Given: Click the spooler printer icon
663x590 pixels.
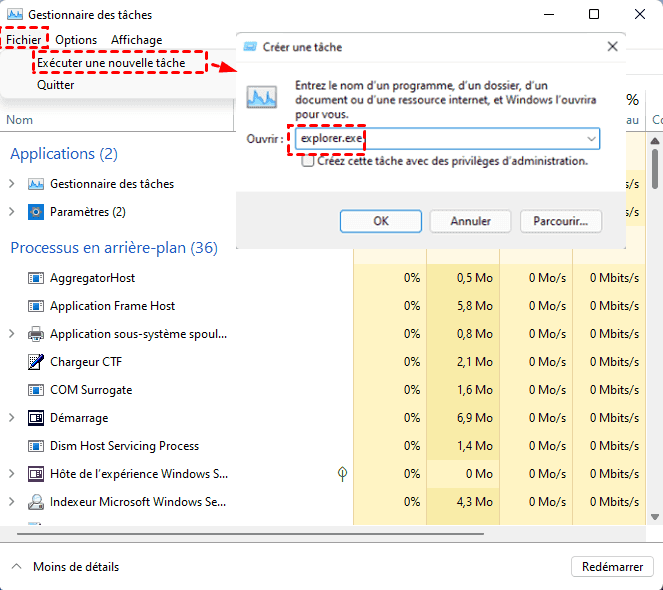Looking at the screenshot, I should (x=36, y=334).
